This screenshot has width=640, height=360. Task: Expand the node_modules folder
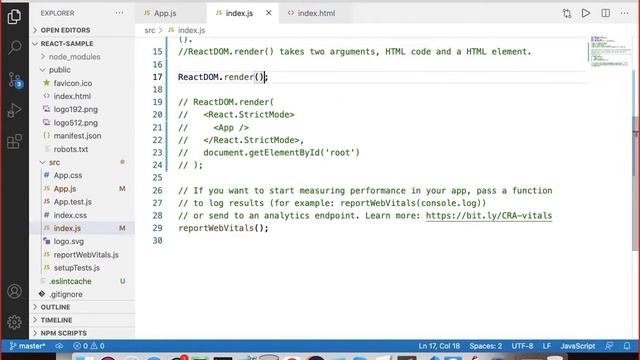click(x=82, y=57)
